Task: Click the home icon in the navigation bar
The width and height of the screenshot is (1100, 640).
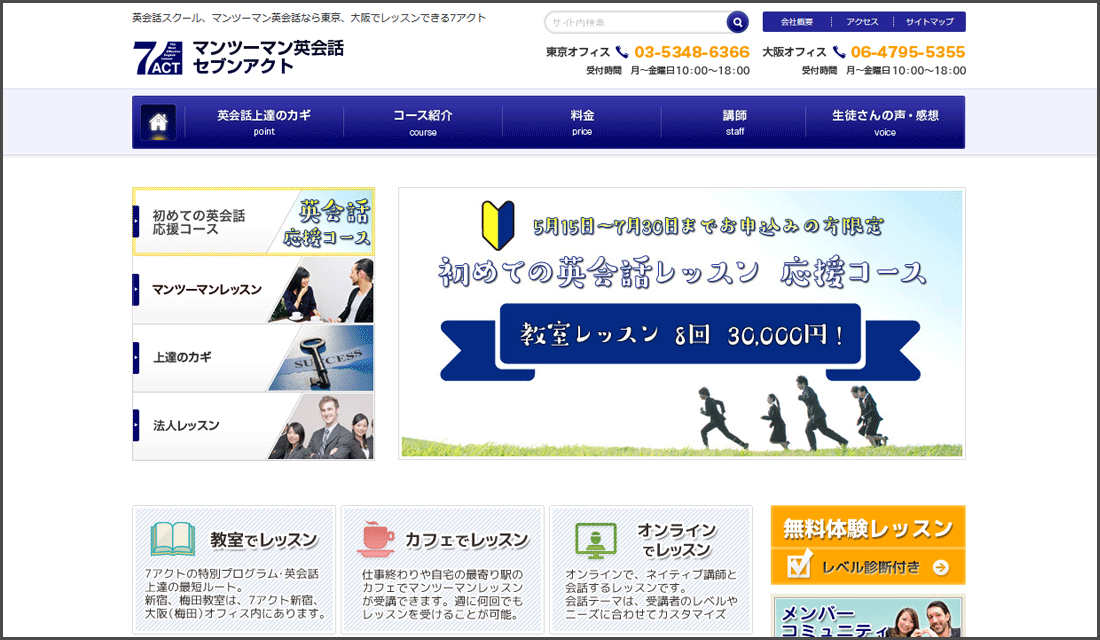Action: click(x=157, y=122)
